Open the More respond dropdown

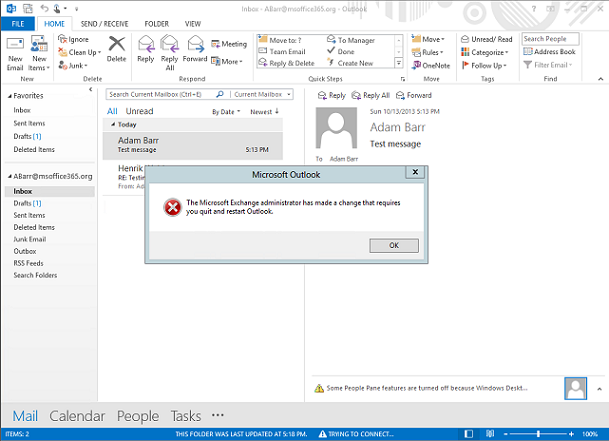click(x=227, y=61)
